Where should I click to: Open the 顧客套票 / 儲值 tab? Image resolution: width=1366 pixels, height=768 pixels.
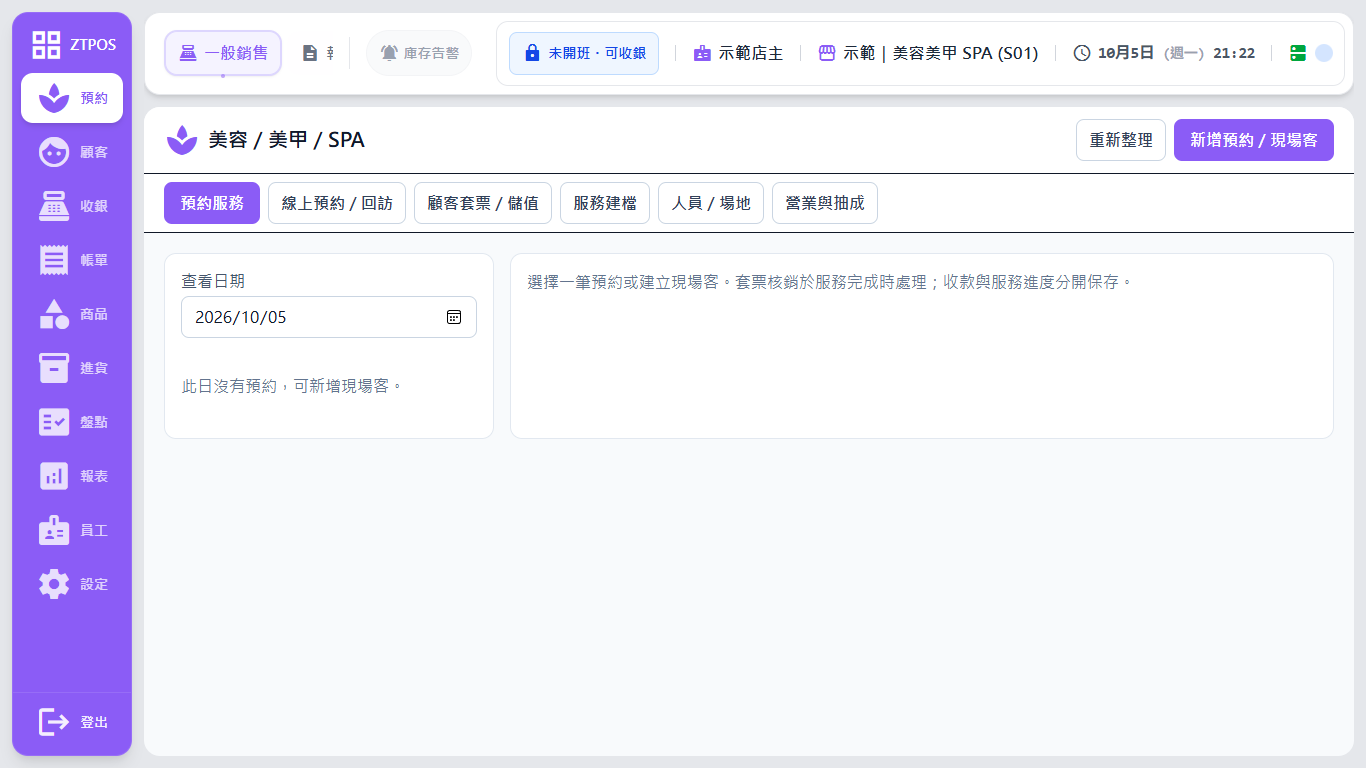point(483,203)
